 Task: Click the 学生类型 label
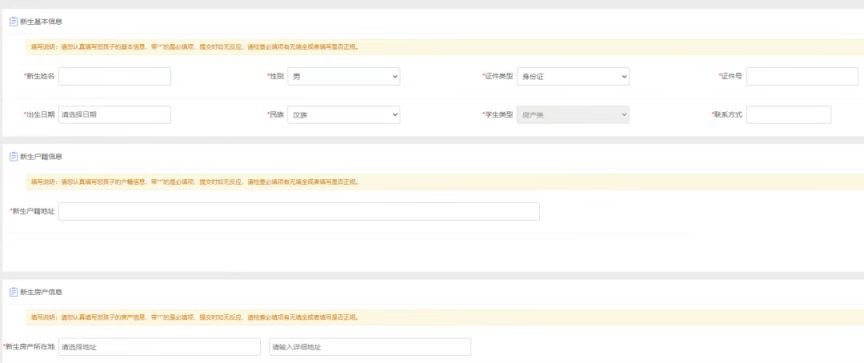[498, 115]
